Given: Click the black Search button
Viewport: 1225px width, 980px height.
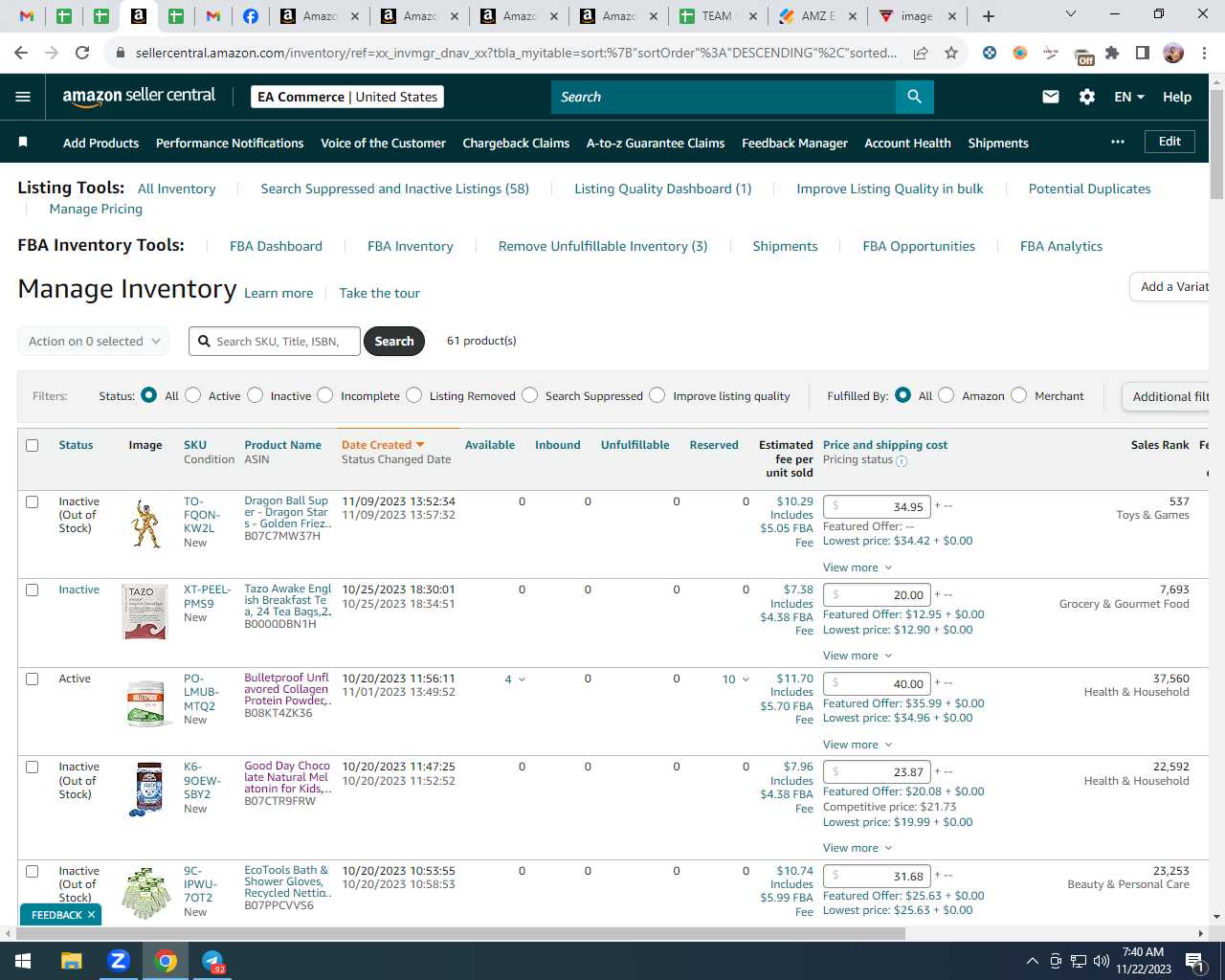Looking at the screenshot, I should [394, 341].
